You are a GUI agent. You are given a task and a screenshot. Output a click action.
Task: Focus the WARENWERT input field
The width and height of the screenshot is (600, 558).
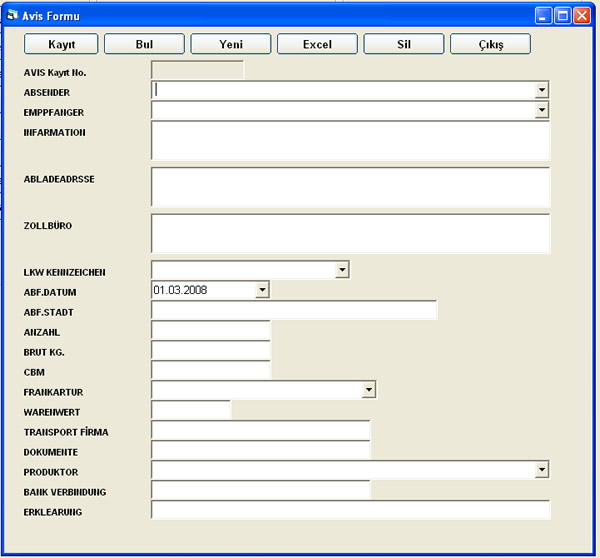(191, 410)
